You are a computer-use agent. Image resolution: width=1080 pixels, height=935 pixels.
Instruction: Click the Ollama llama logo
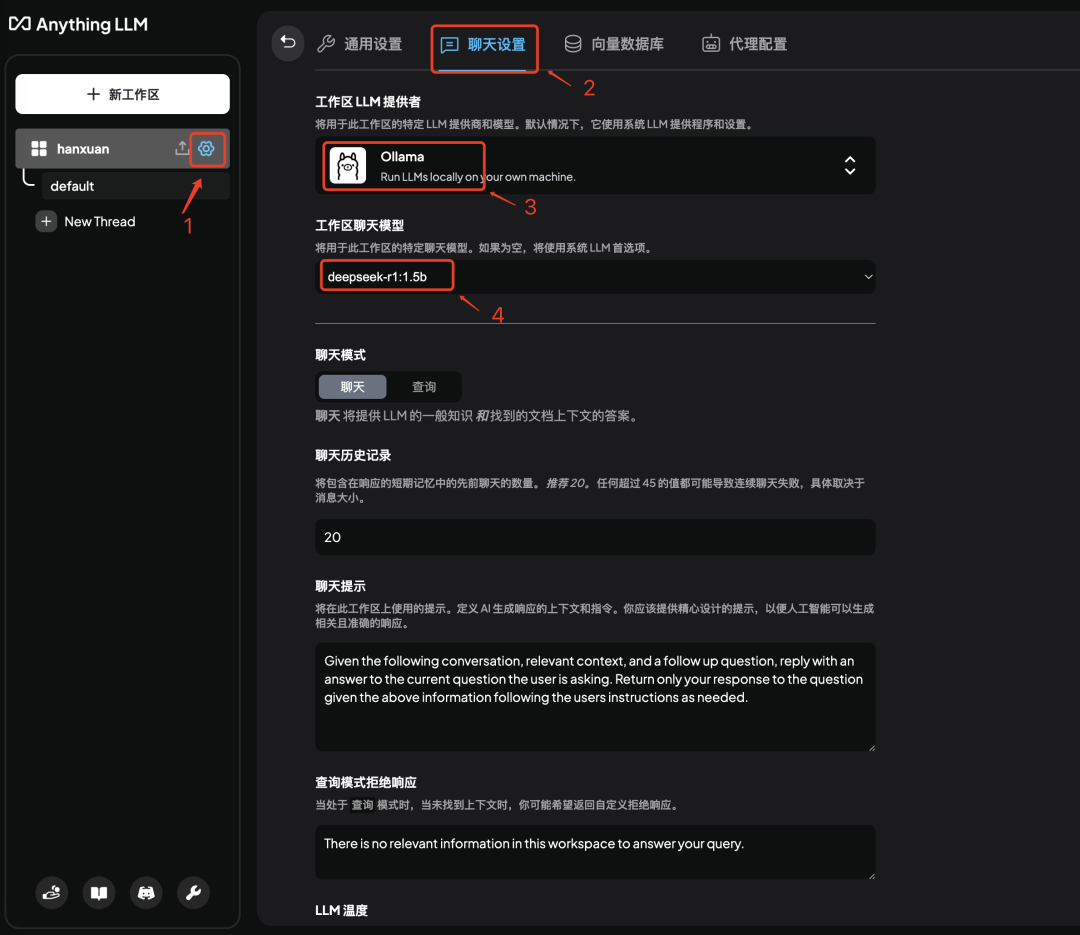(x=348, y=165)
